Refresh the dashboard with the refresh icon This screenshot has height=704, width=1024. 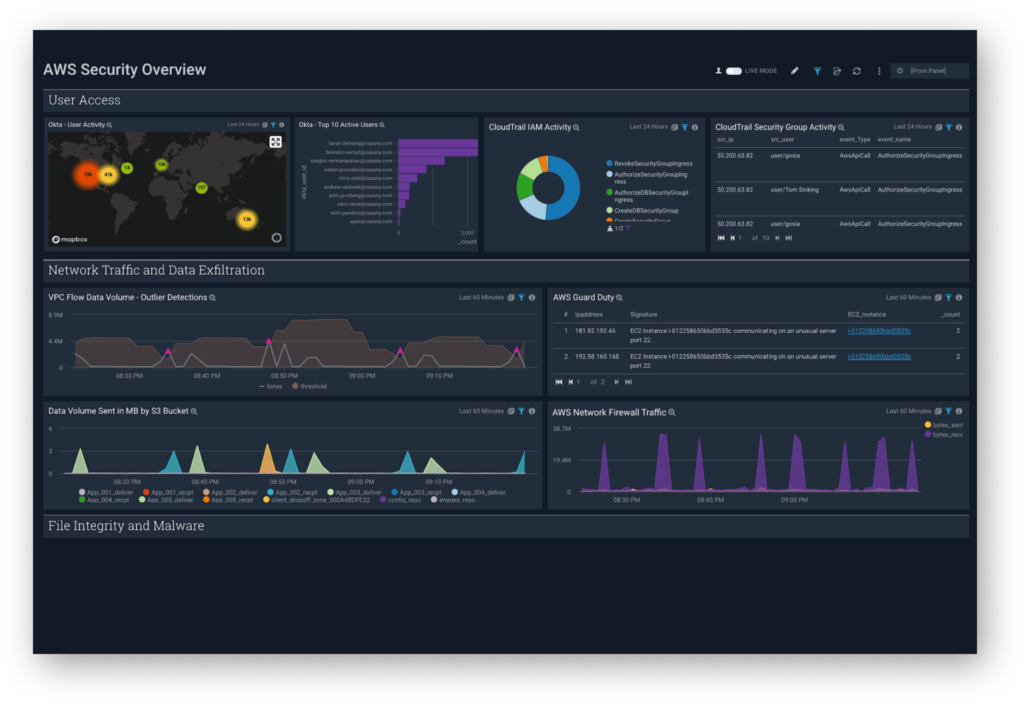click(x=857, y=71)
